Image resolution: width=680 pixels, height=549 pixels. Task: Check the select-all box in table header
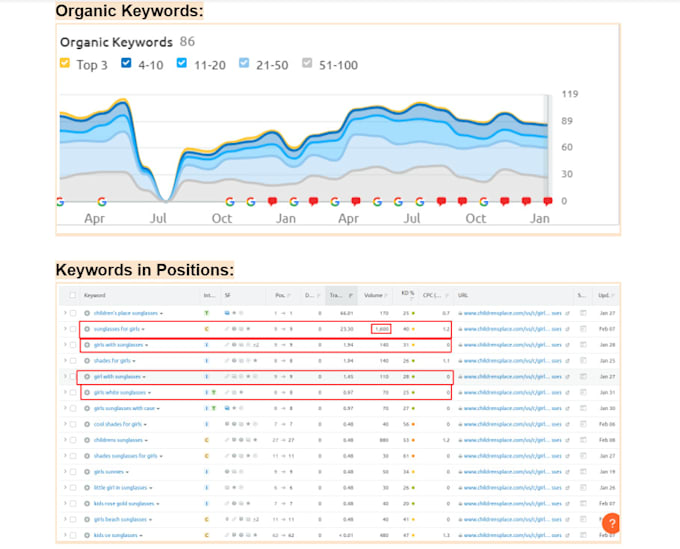(73, 295)
